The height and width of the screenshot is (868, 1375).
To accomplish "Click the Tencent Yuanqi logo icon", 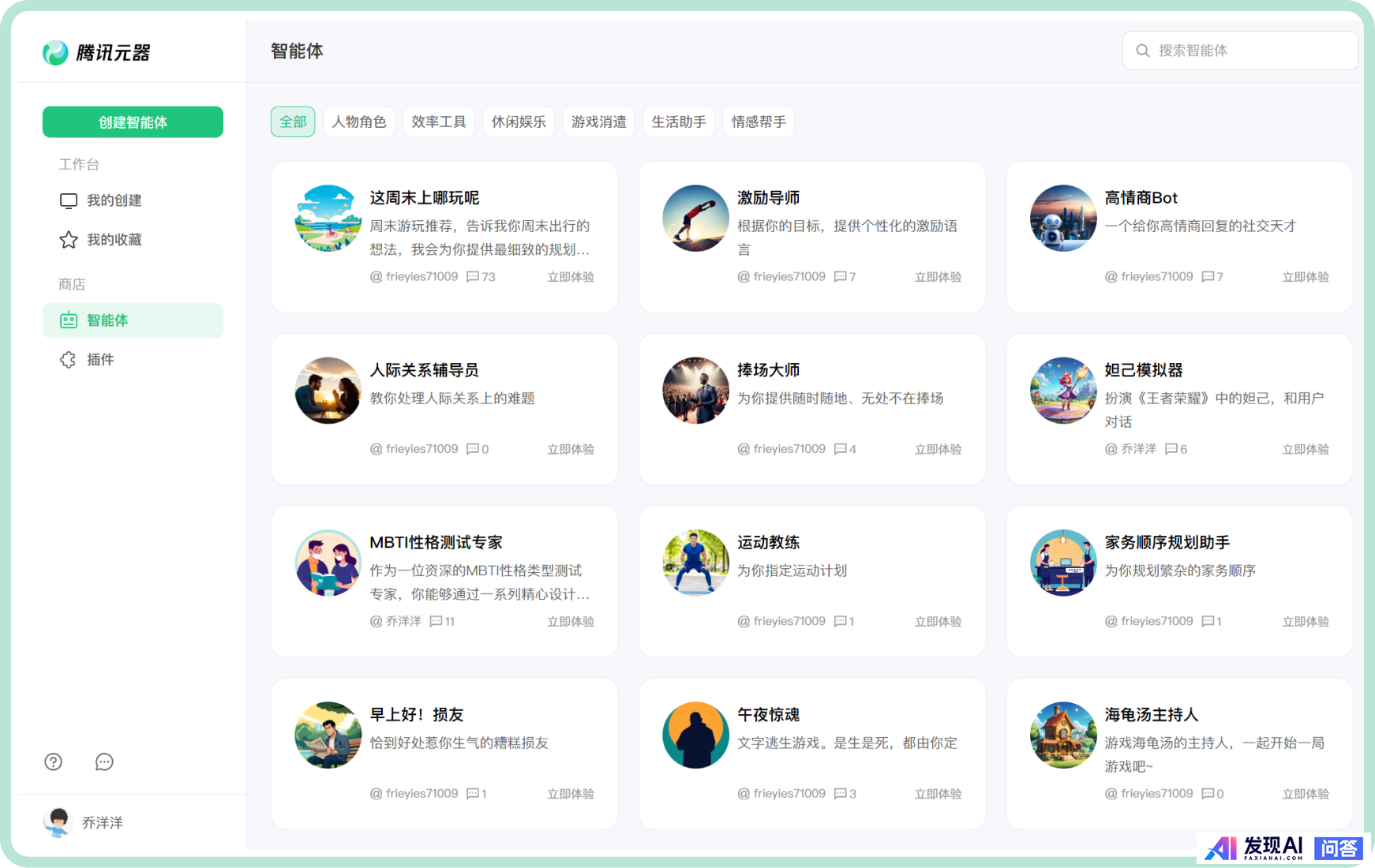I will tap(55, 53).
